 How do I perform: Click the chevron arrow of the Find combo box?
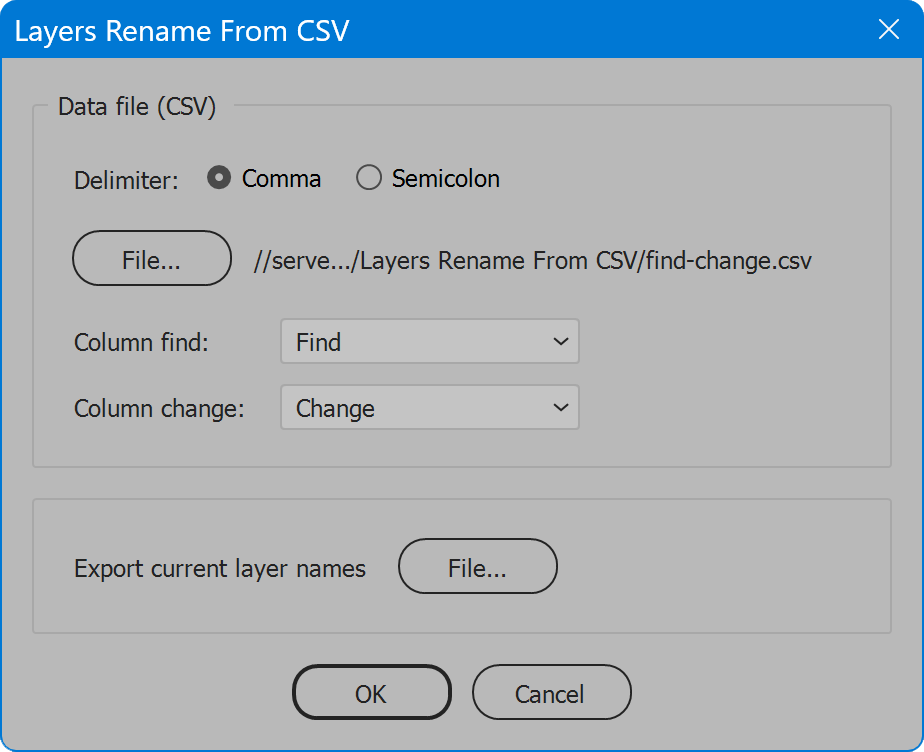pyautogui.click(x=560, y=341)
